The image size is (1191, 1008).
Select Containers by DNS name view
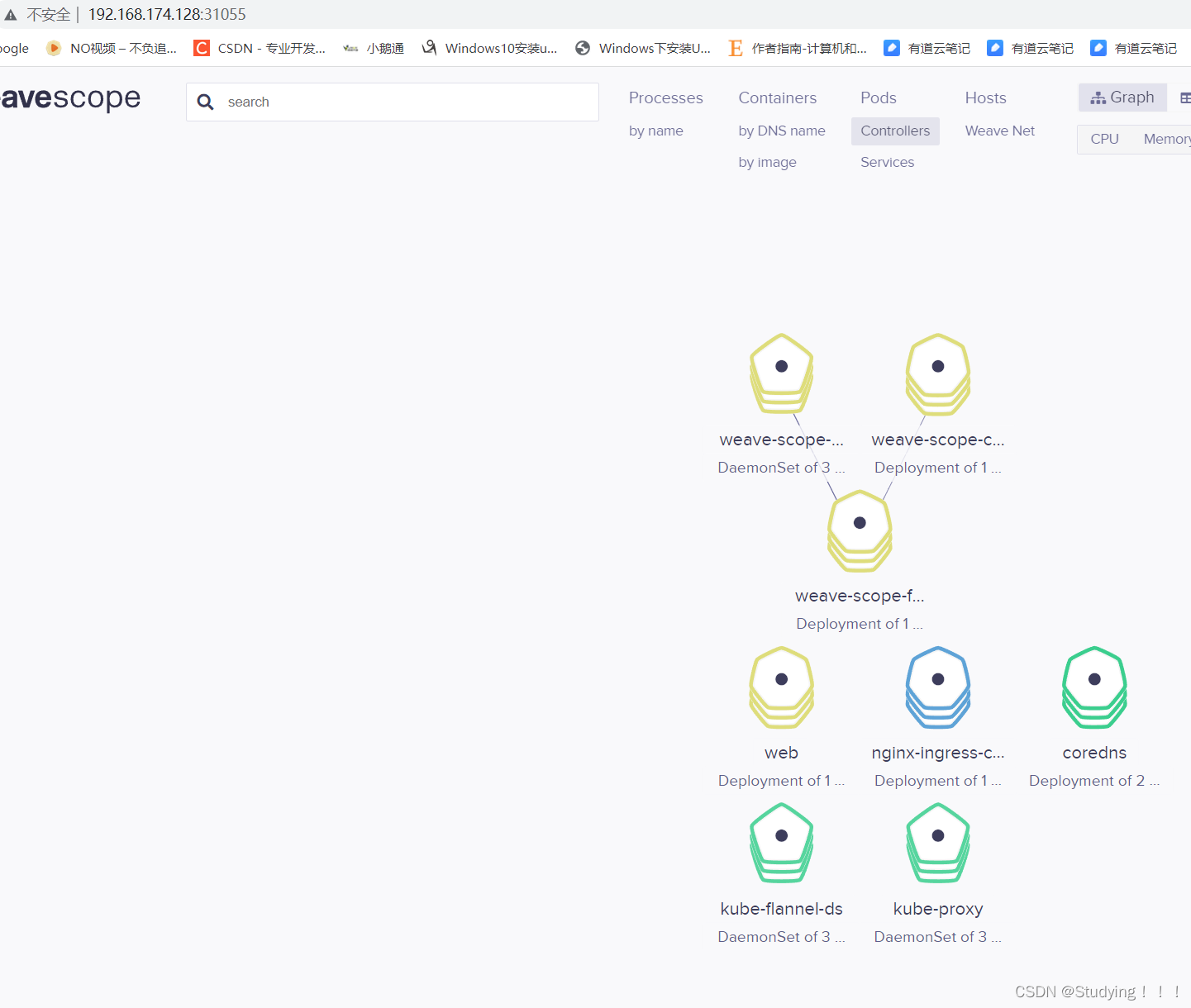click(x=782, y=131)
